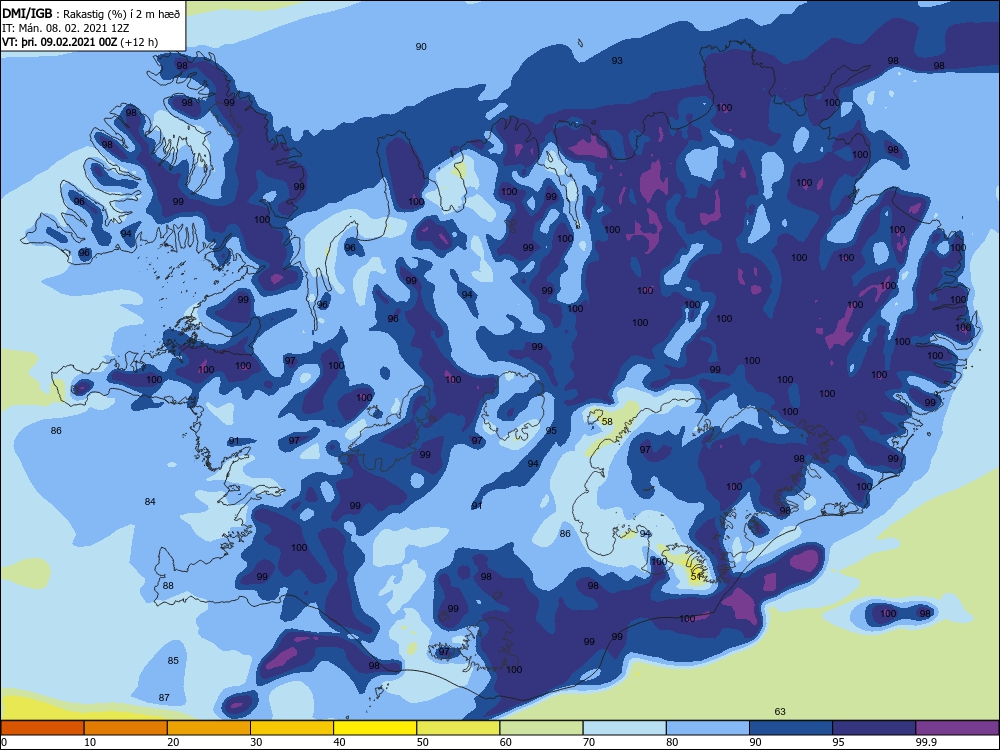
Task: Click the header title "DMI/IGB : Rakastig (%) í 2 m hæð"
Action: 91,13
